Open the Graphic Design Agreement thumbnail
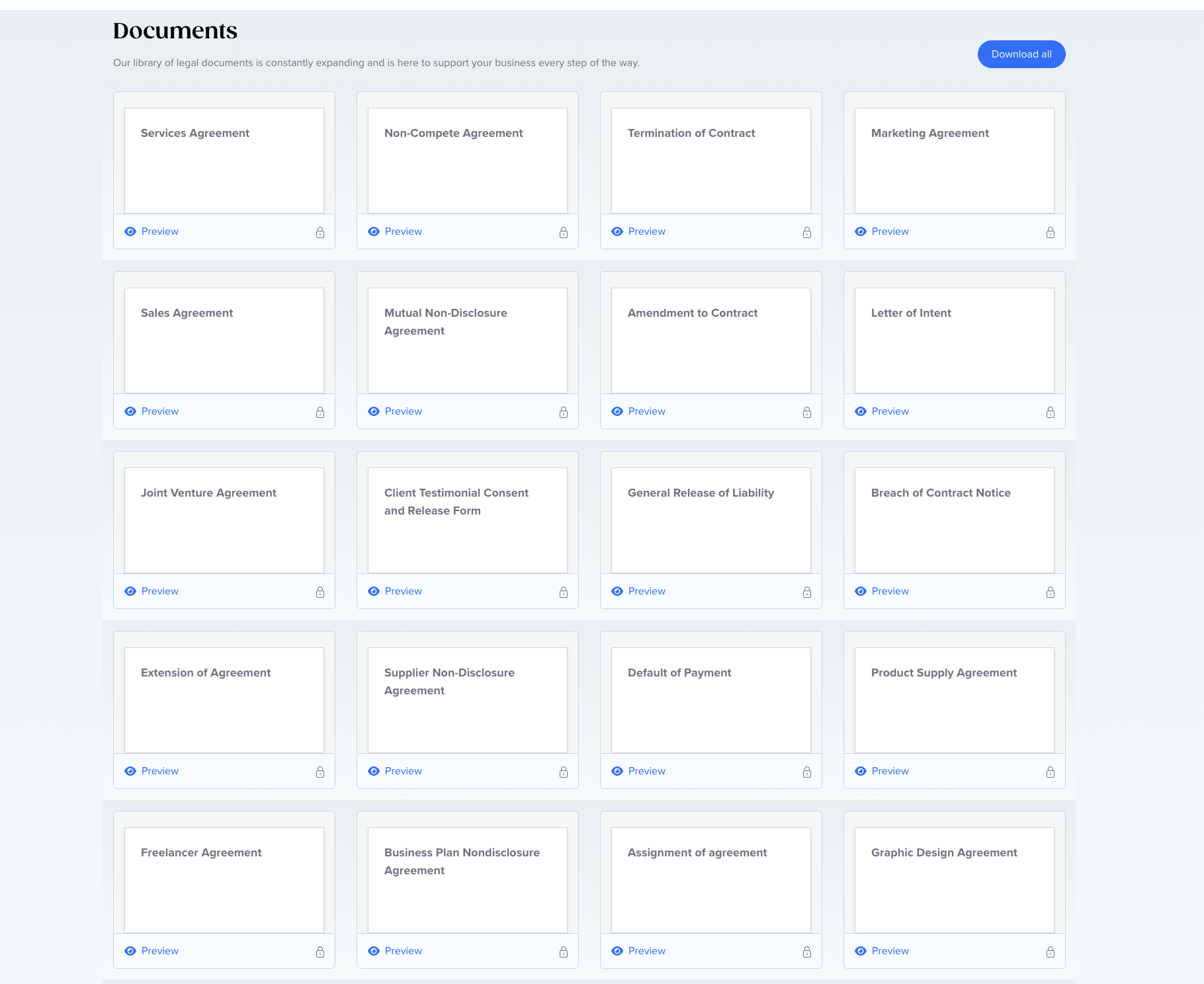Viewport: 1204px width, 984px height. pos(955,880)
